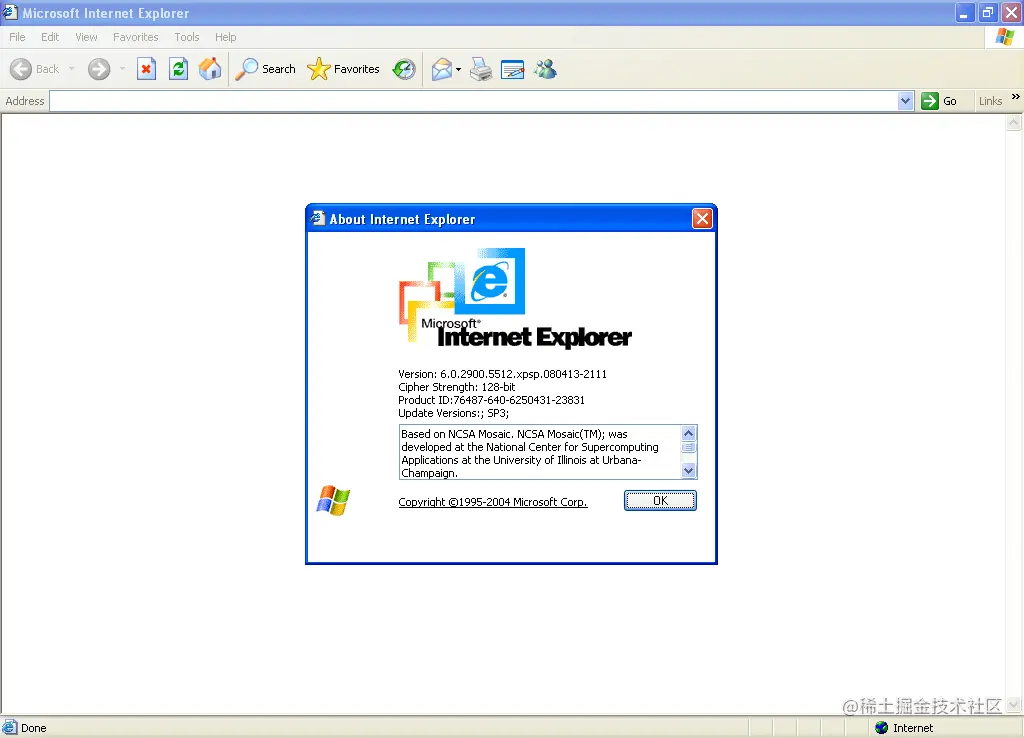Click the Cipher Strength: 128-bit text
The height and width of the screenshot is (738, 1024).
(456, 387)
